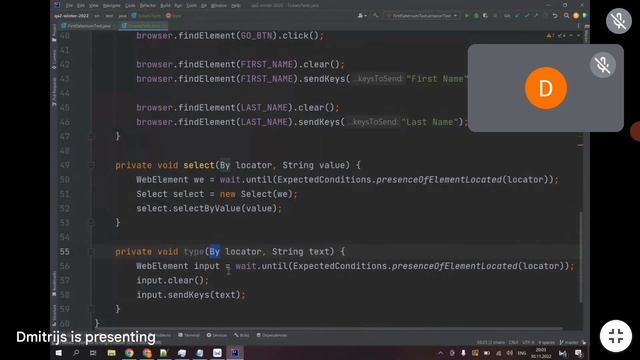The height and width of the screenshot is (360, 640).
Task: Toggle your muted microphone indicator top right
Action: pyautogui.click(x=619, y=21)
